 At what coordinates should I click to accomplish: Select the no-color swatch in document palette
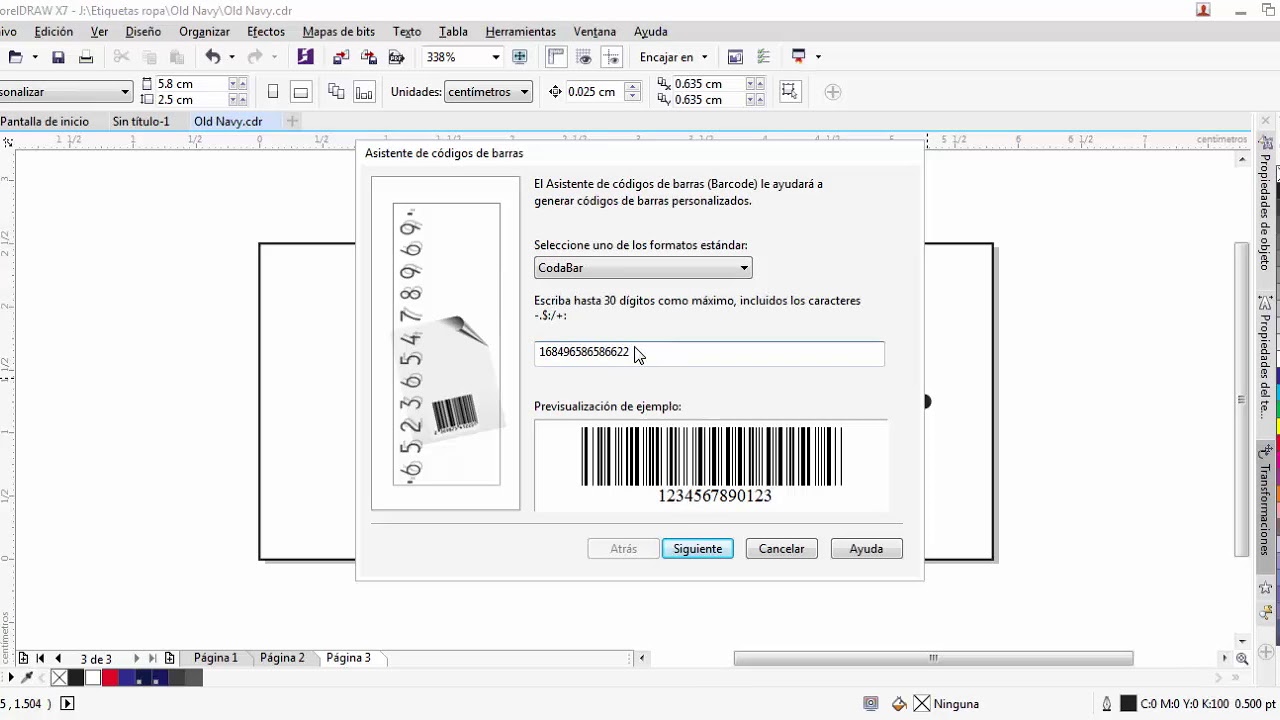click(59, 678)
